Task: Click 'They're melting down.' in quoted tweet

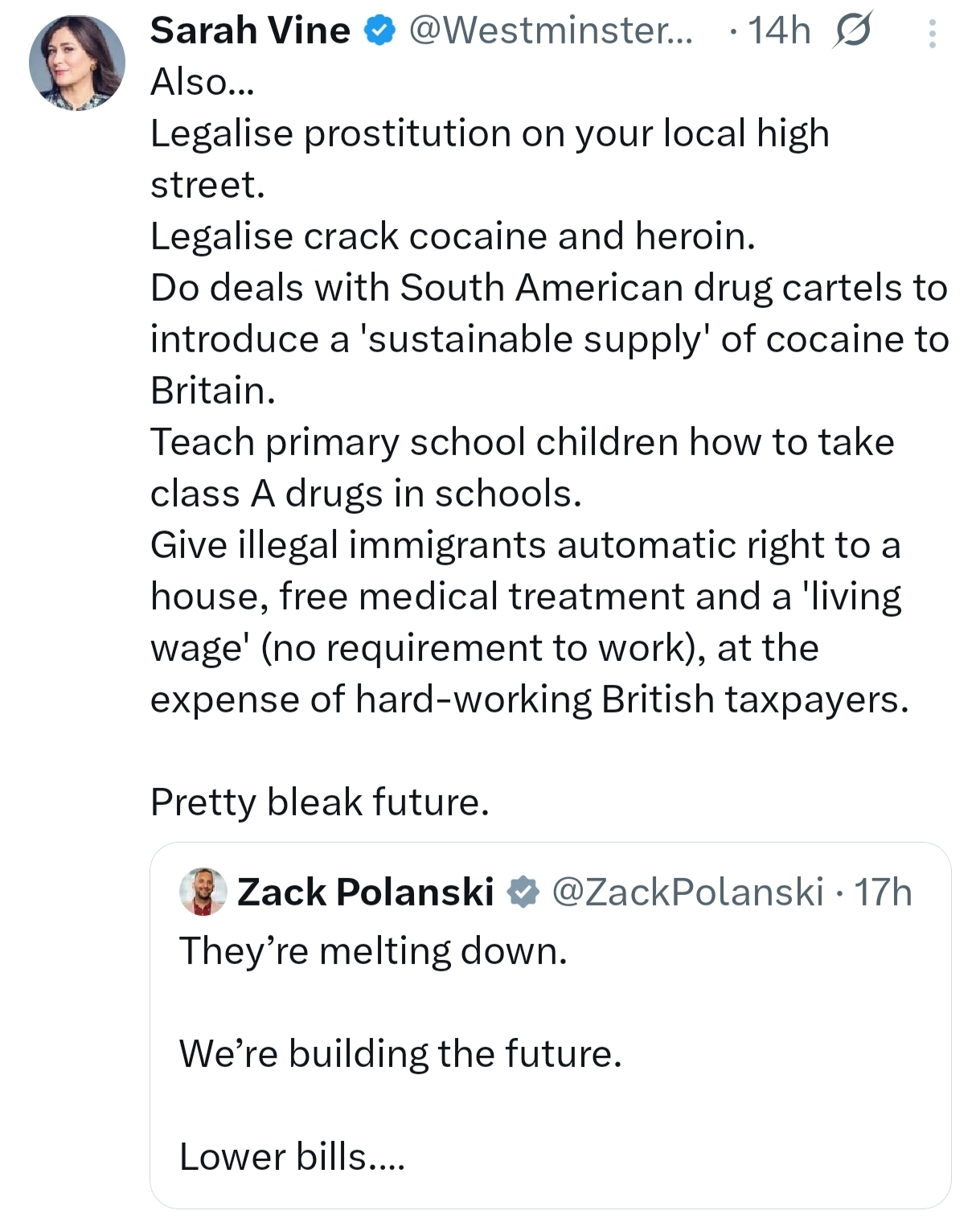Action: click(x=373, y=950)
